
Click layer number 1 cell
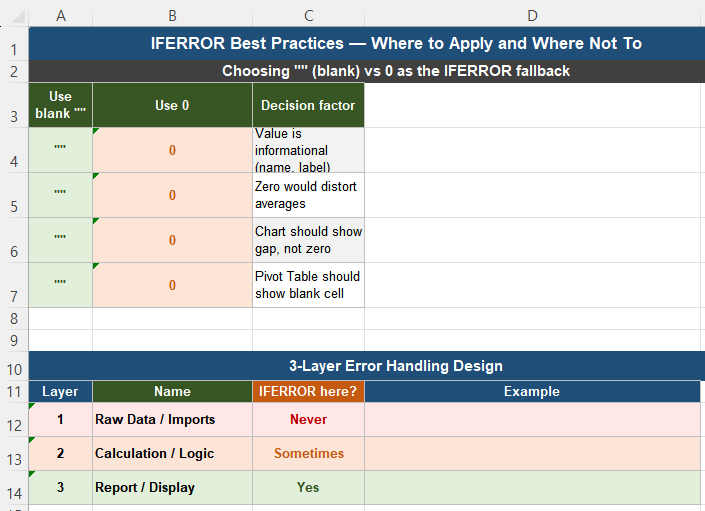click(61, 419)
